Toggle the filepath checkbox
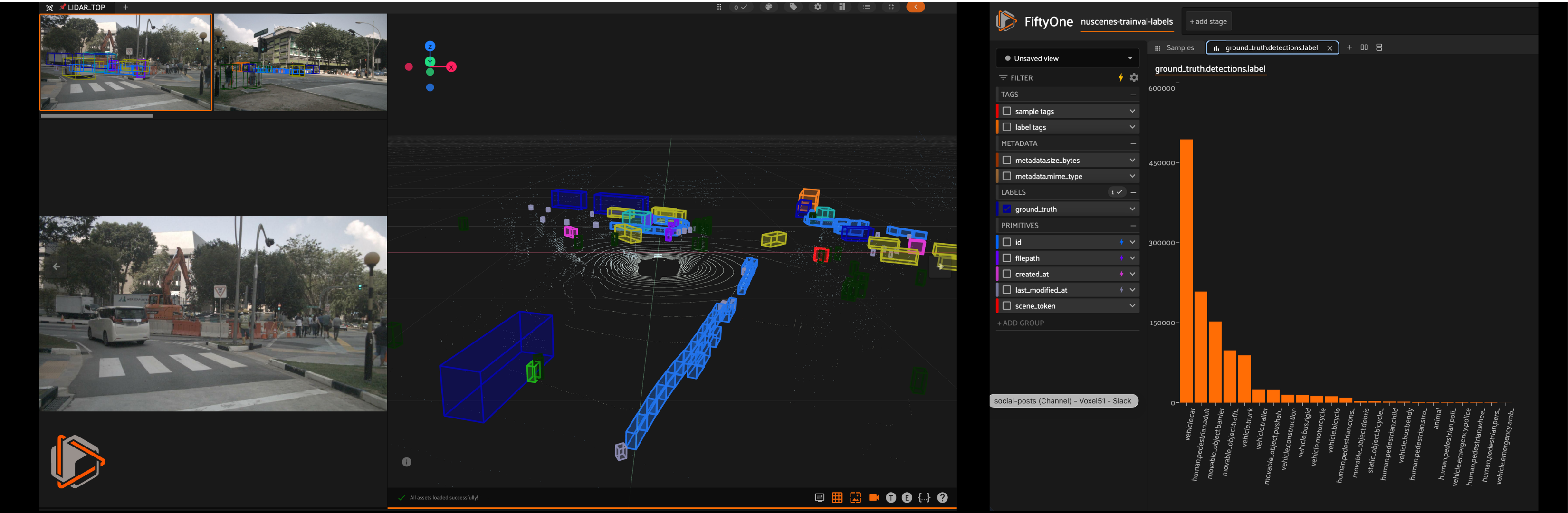This screenshot has width=1568, height=513. tap(1006, 258)
